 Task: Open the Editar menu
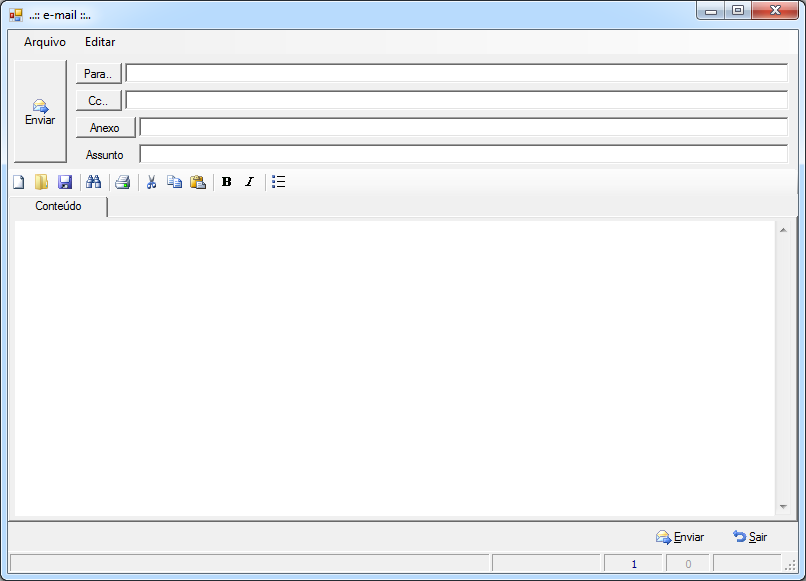[100, 42]
